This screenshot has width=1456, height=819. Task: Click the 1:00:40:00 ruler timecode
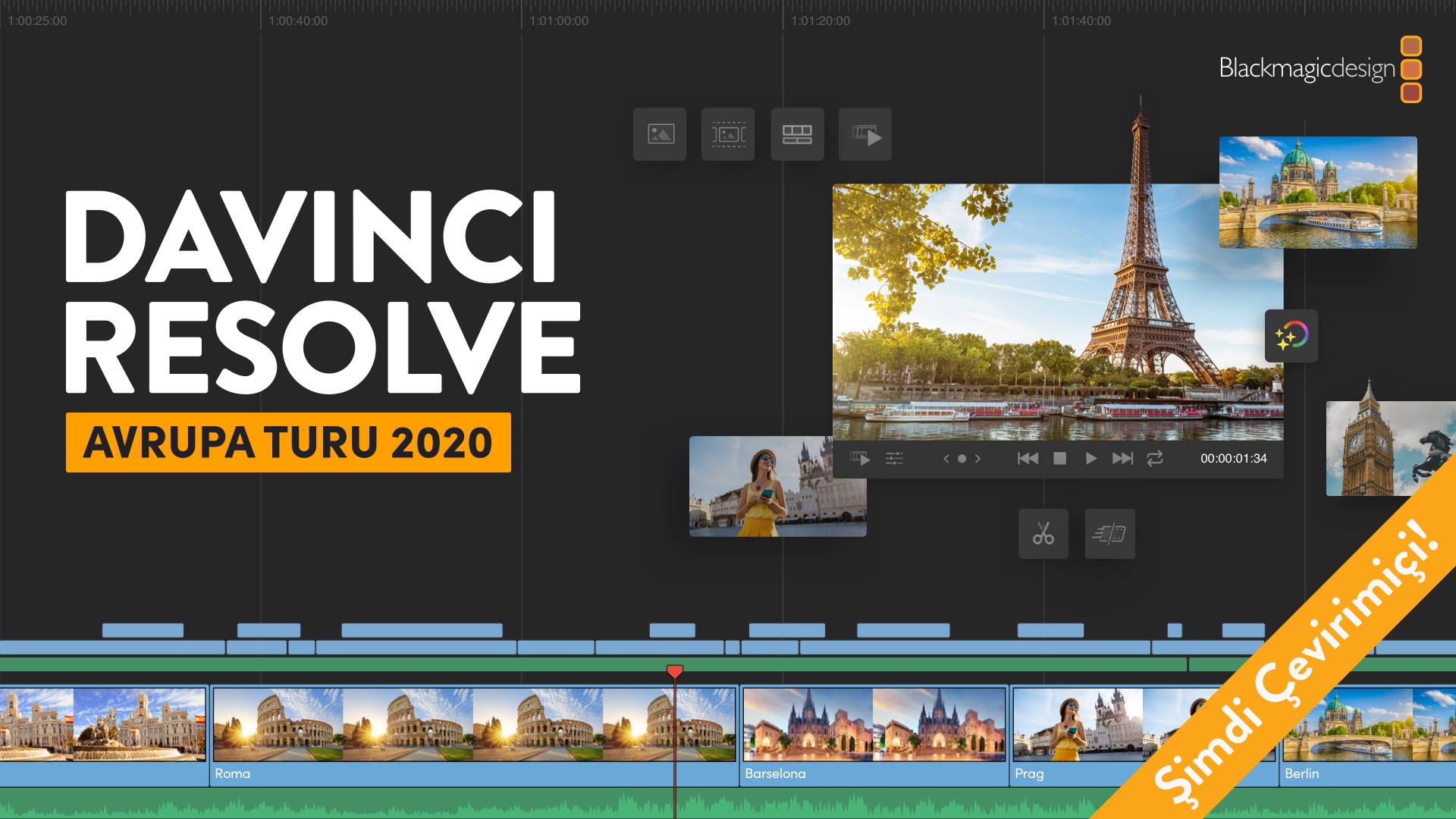click(x=298, y=20)
